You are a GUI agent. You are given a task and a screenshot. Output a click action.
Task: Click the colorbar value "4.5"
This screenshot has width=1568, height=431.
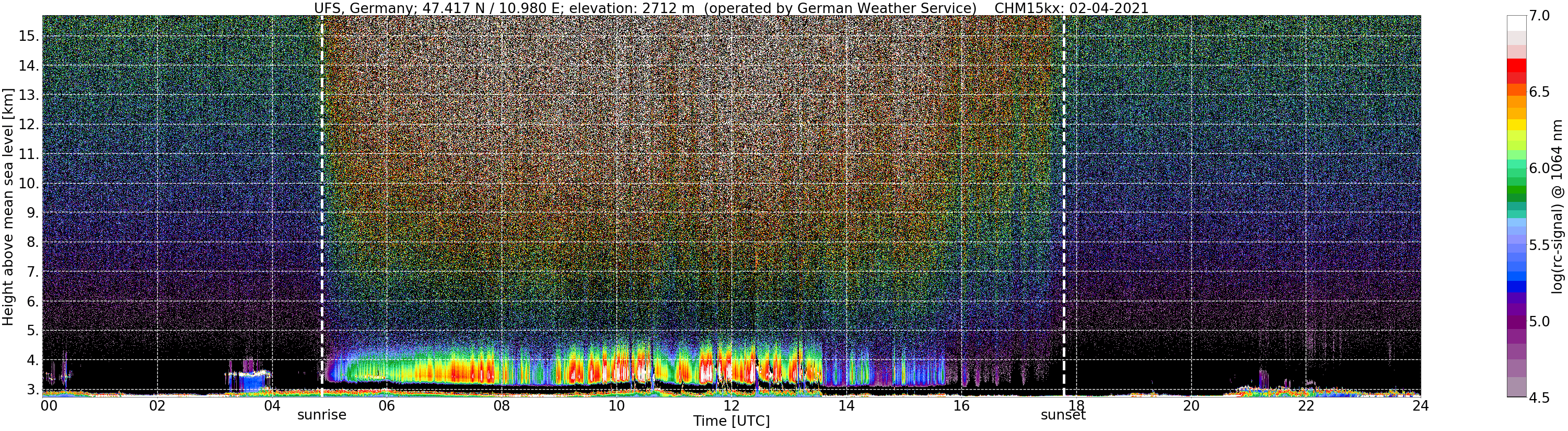point(1538,398)
